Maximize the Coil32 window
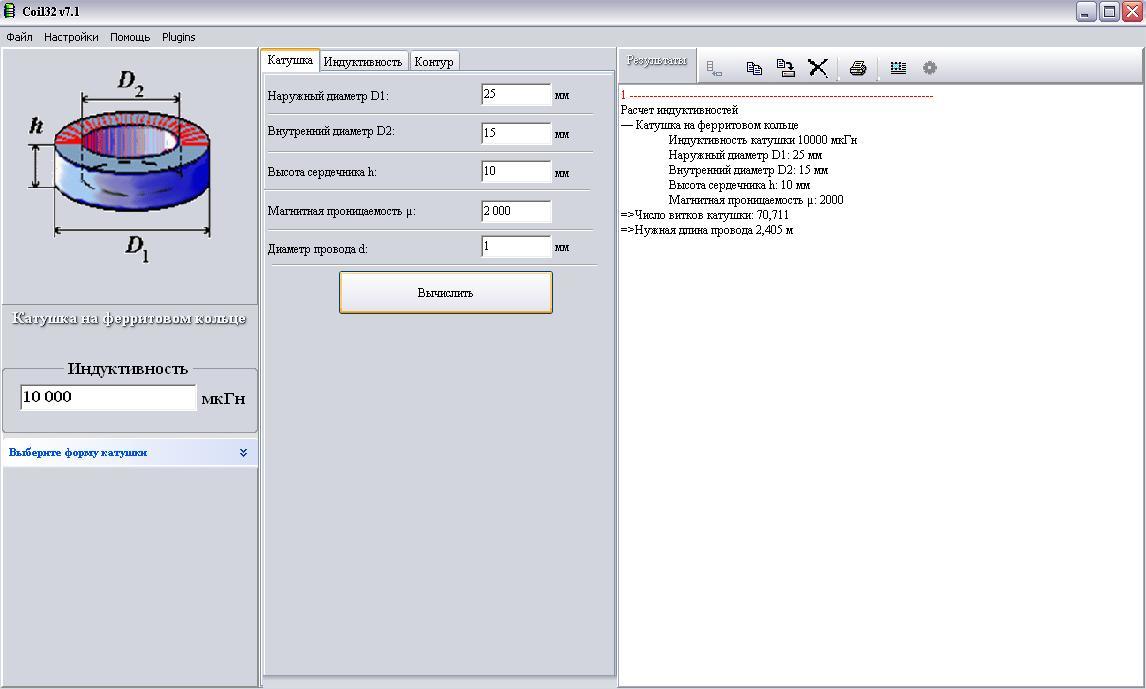The width and height of the screenshot is (1146, 689). (1109, 12)
